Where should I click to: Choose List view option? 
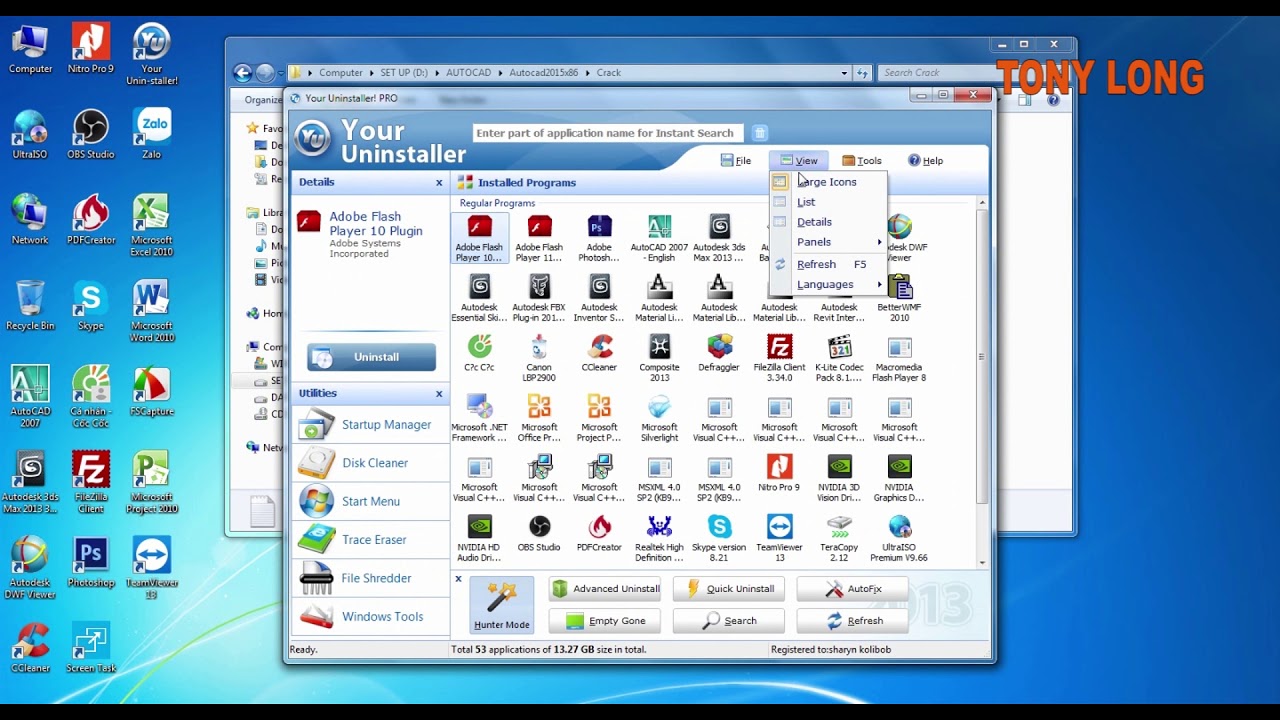828,202
